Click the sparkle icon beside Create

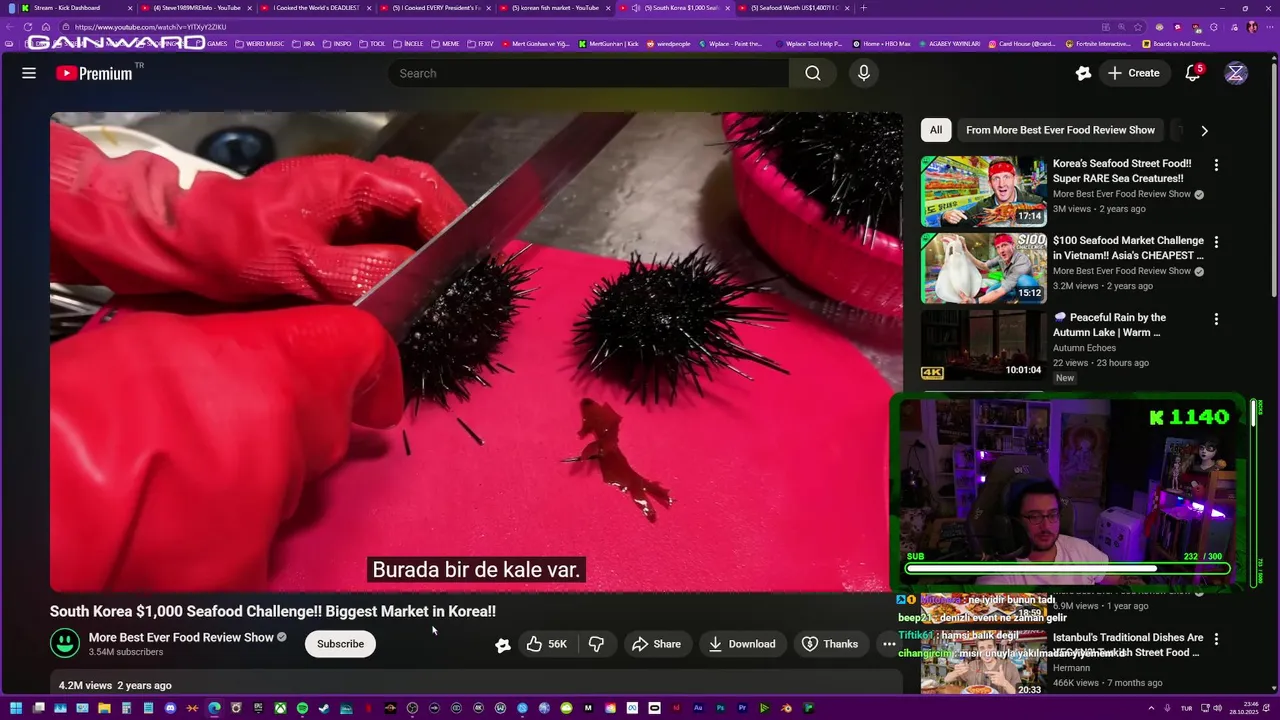tap(1083, 73)
